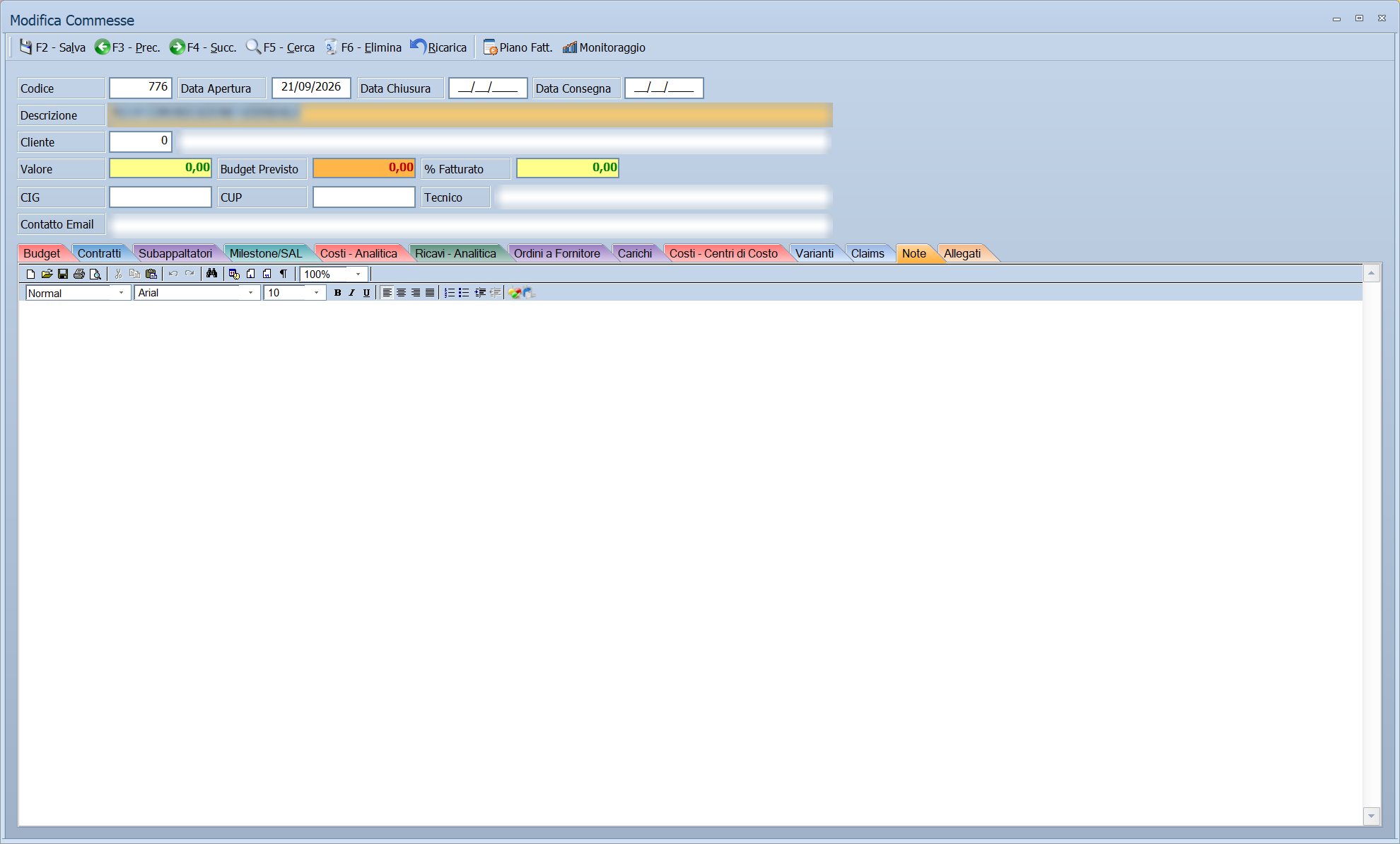Insert date and time icon
1400x844 pixels.
pyautogui.click(x=234, y=274)
